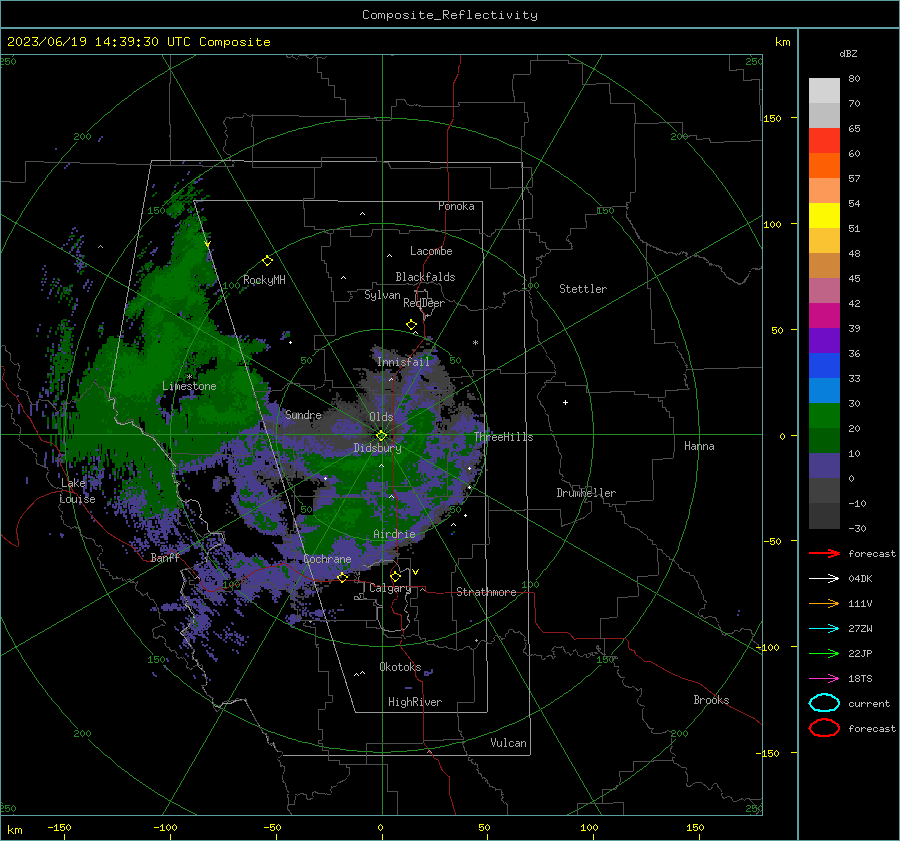This screenshot has width=900, height=841.
Task: Click the Lake Louise label
Action: (77, 491)
